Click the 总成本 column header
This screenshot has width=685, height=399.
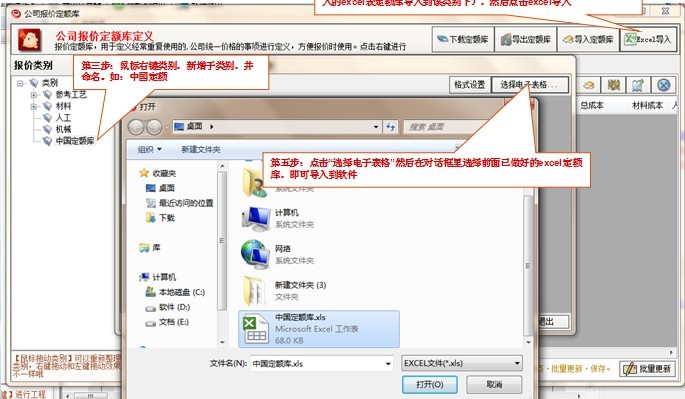pos(592,105)
